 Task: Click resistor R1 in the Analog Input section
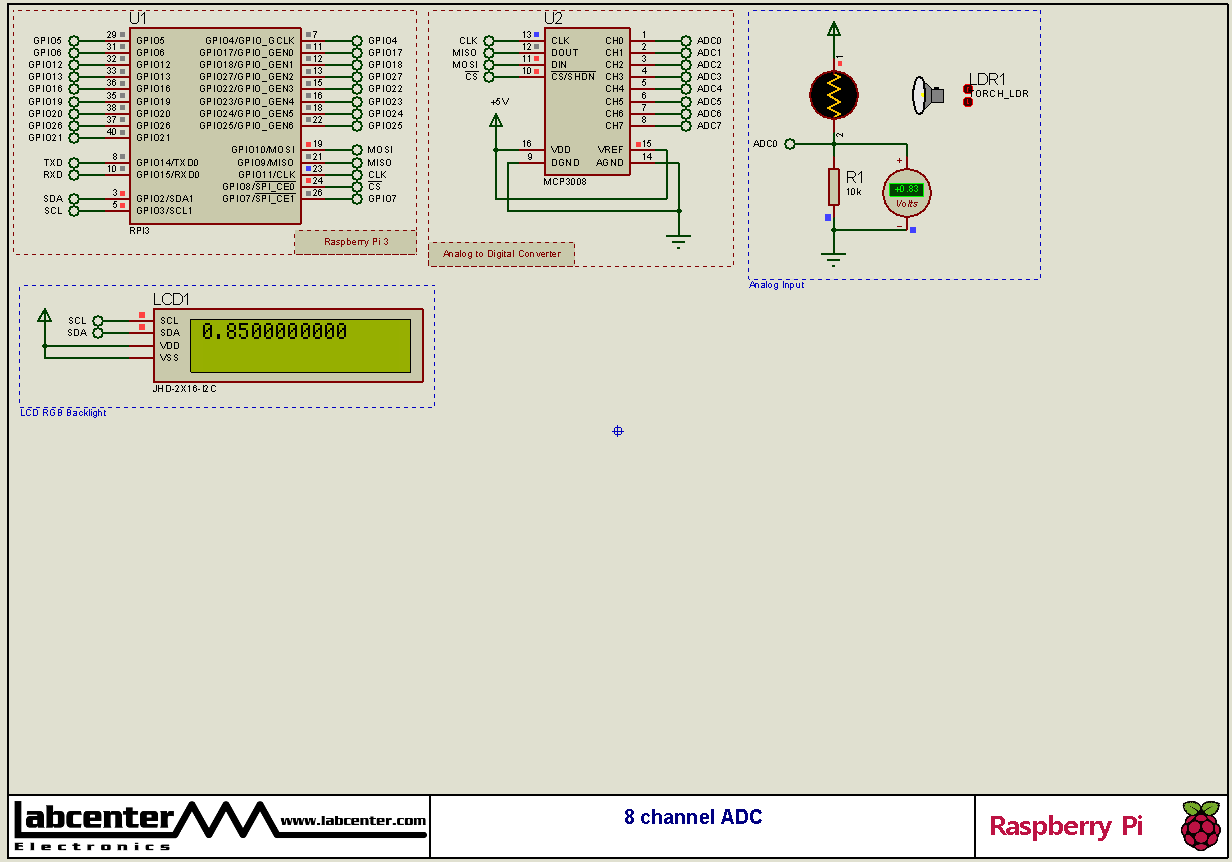(x=834, y=186)
